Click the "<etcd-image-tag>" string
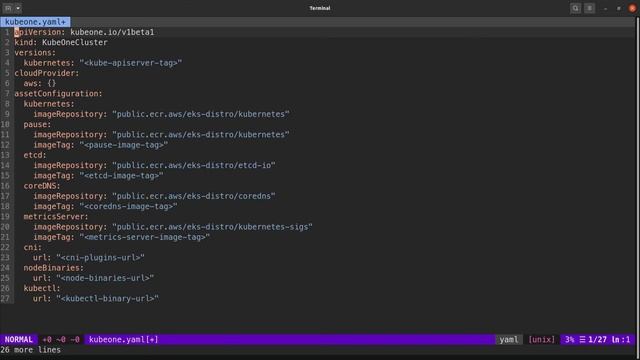Viewport: 640px width, 360px height. pos(122,176)
